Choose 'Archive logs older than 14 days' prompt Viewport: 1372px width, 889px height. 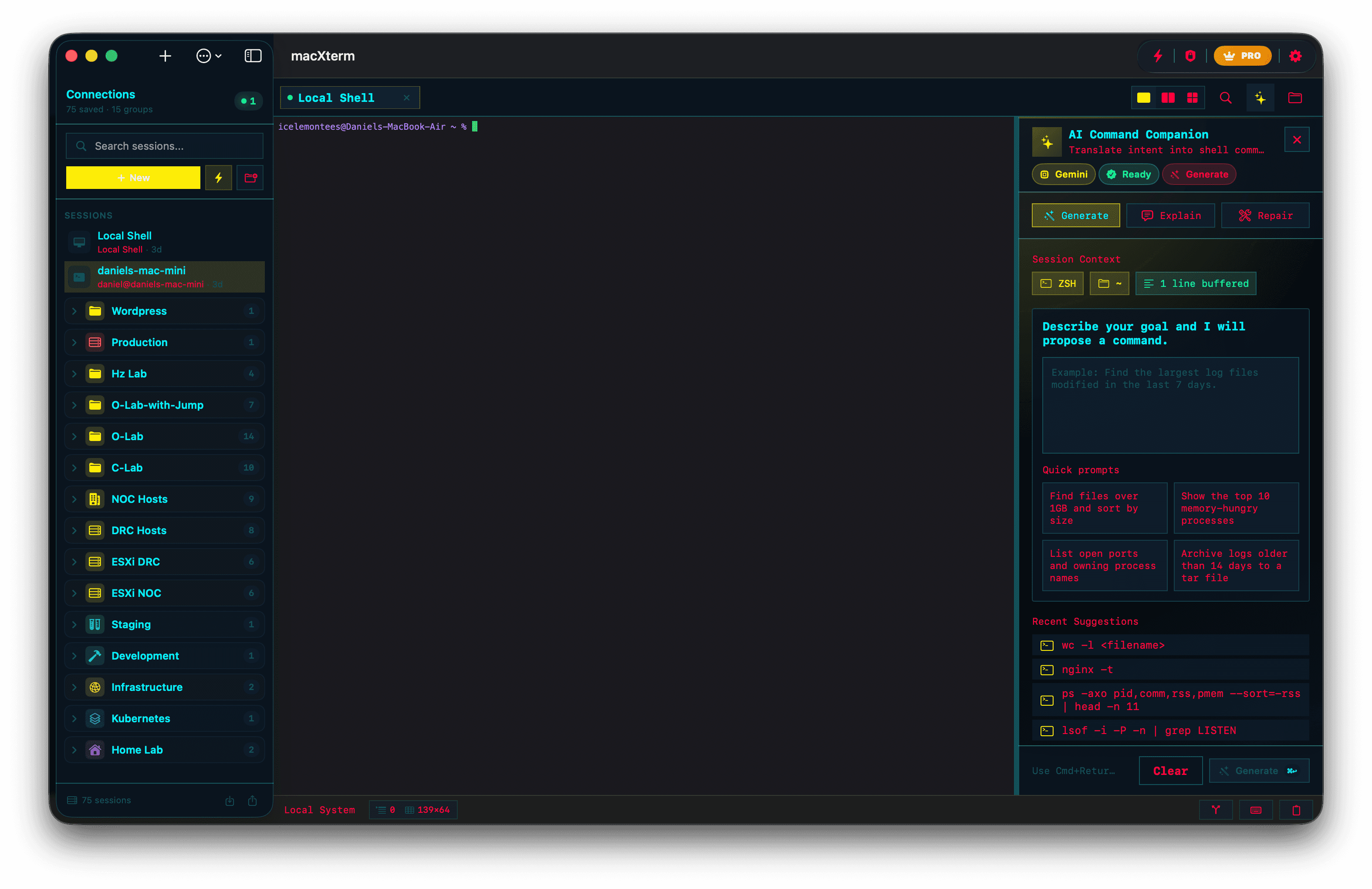(1237, 566)
